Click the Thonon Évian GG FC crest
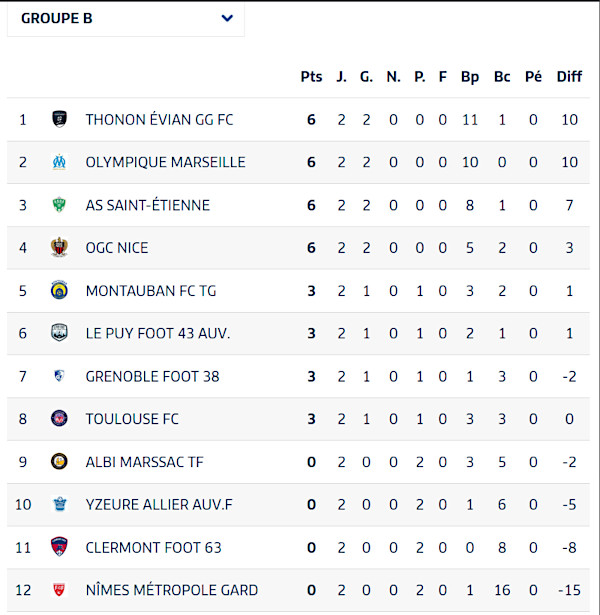Image resolution: width=600 pixels, height=615 pixels. coord(59,119)
